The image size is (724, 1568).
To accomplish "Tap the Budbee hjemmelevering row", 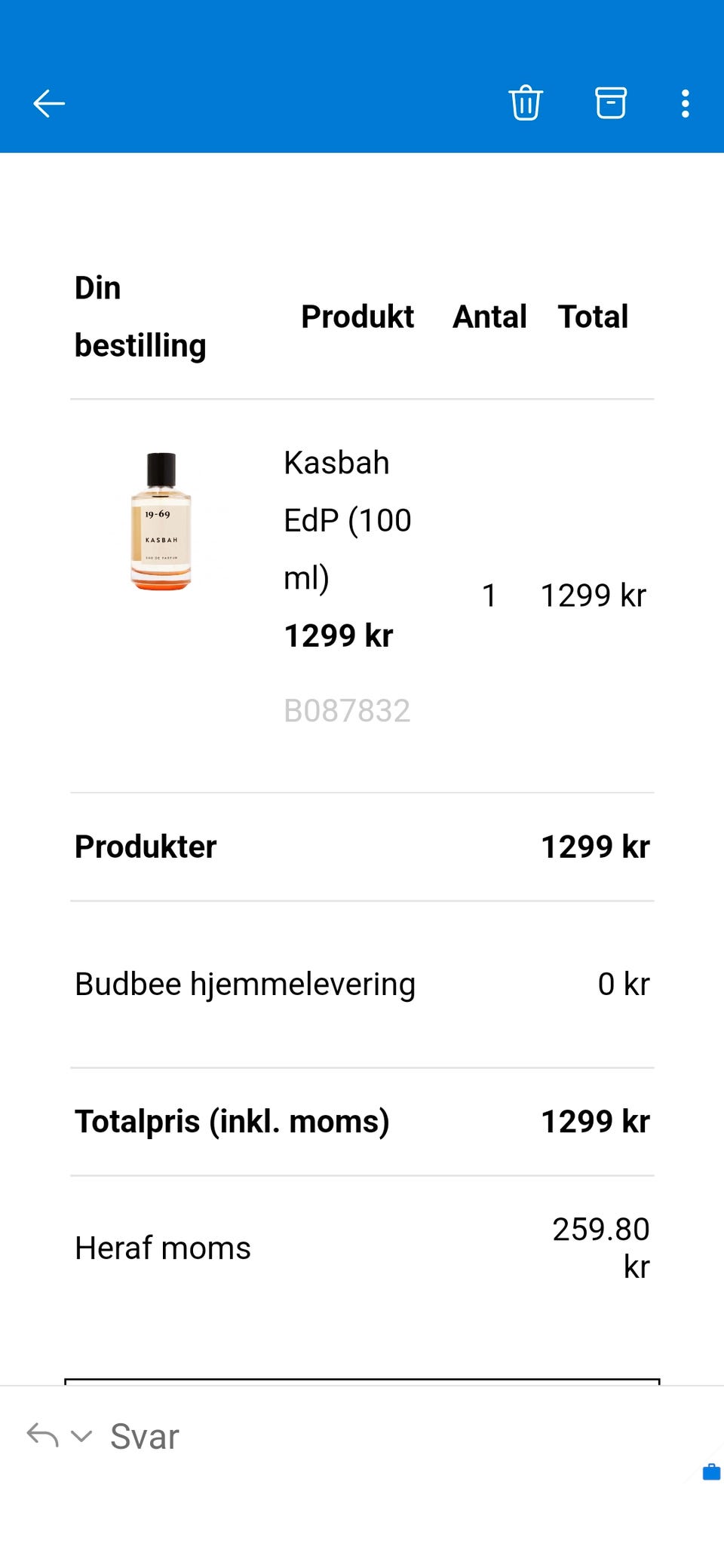I will pyautogui.click(x=362, y=984).
